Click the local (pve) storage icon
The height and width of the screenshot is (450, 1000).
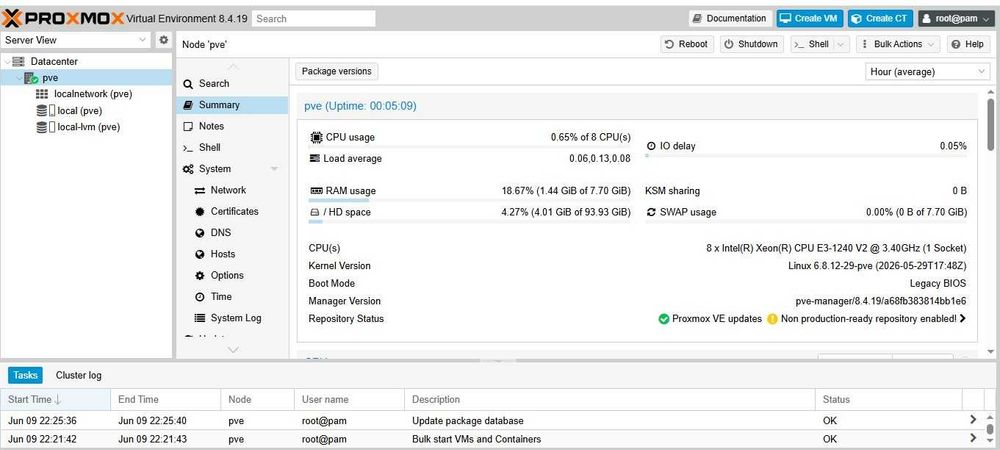pyautogui.click(x=46, y=110)
